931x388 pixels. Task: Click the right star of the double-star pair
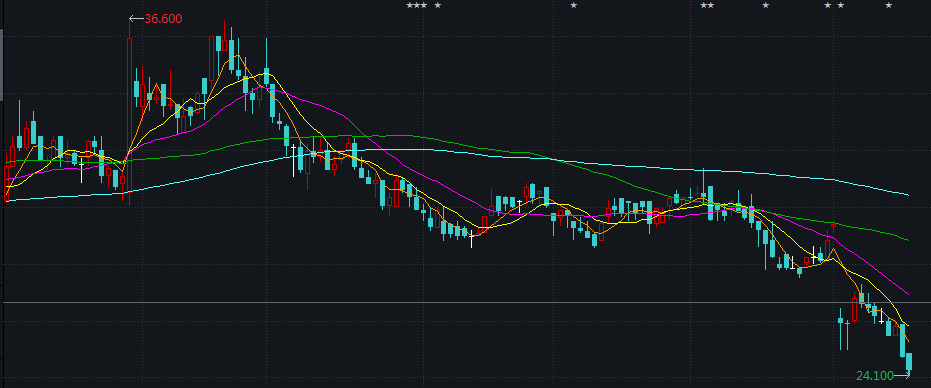[x=711, y=5]
